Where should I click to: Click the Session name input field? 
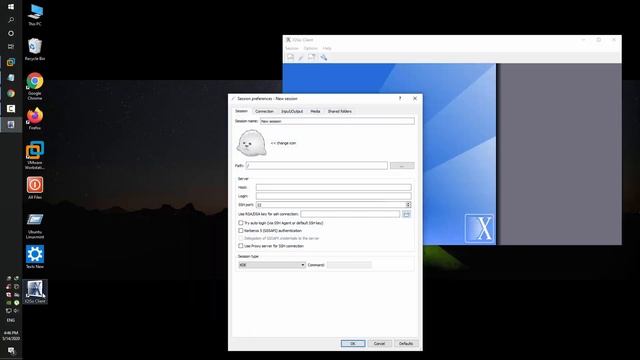click(x=337, y=121)
